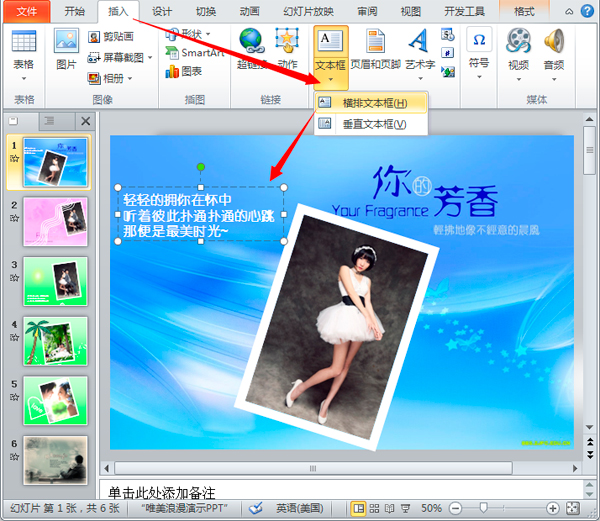Choose Horizontal Text Box (横排文本框)
This screenshot has width=600, height=521.
[370, 103]
